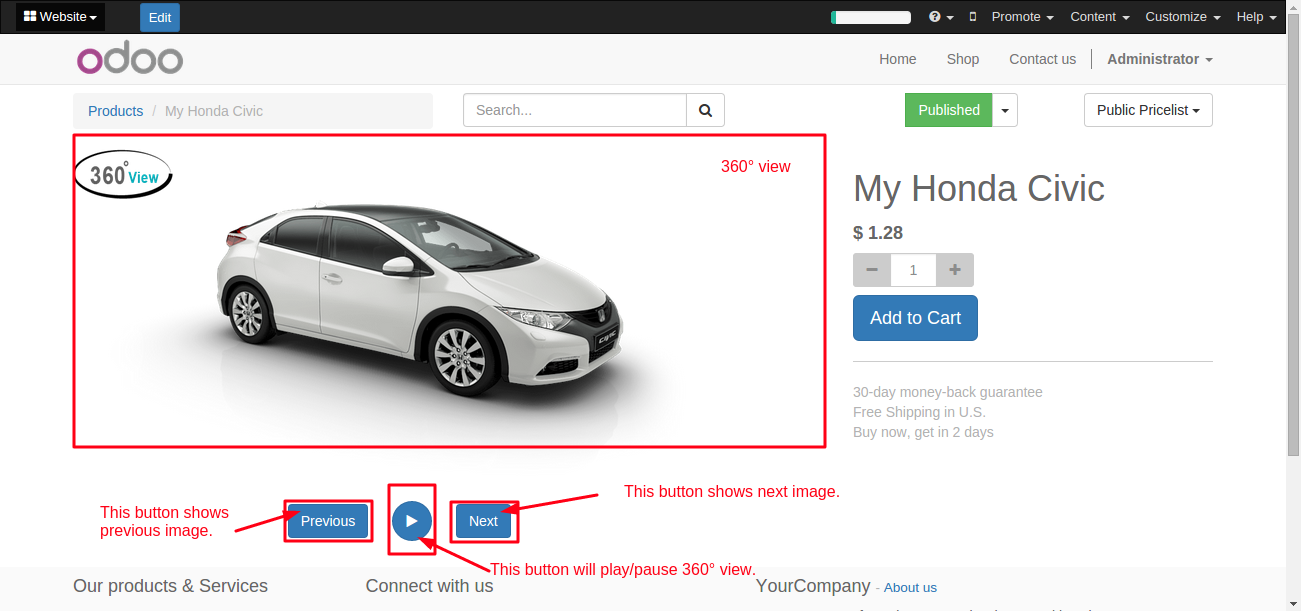Open the question mark help icon menu
Viewport: 1301px width, 611px height.
(x=940, y=17)
